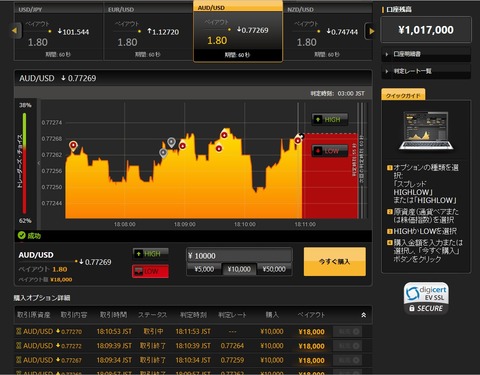Click the 取引原資産 column header
Viewport: 480px width, 375px height.
click(34, 315)
